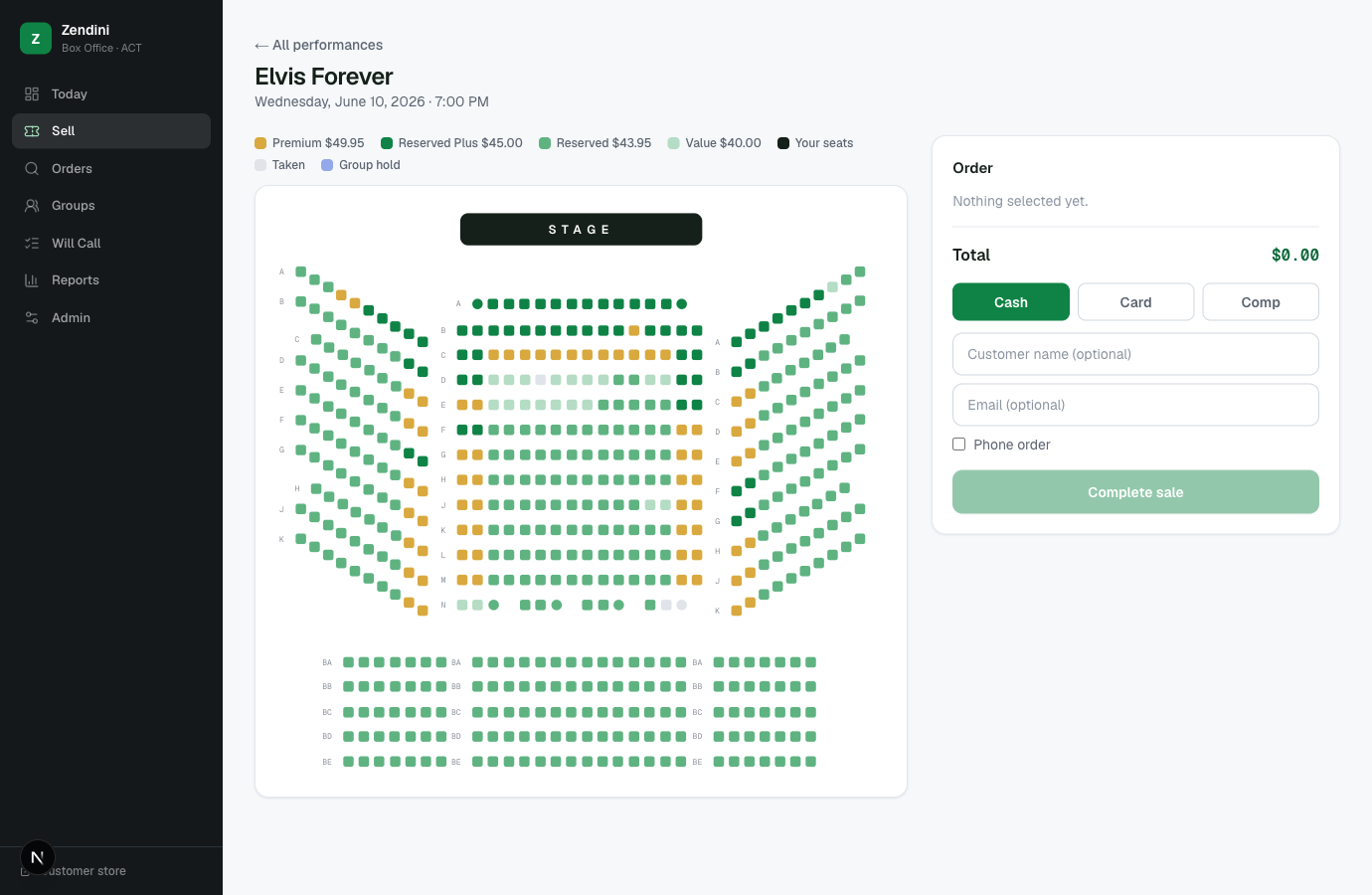Select the Sell ticket icon in sidebar
The image size is (1372, 895).
(x=32, y=131)
